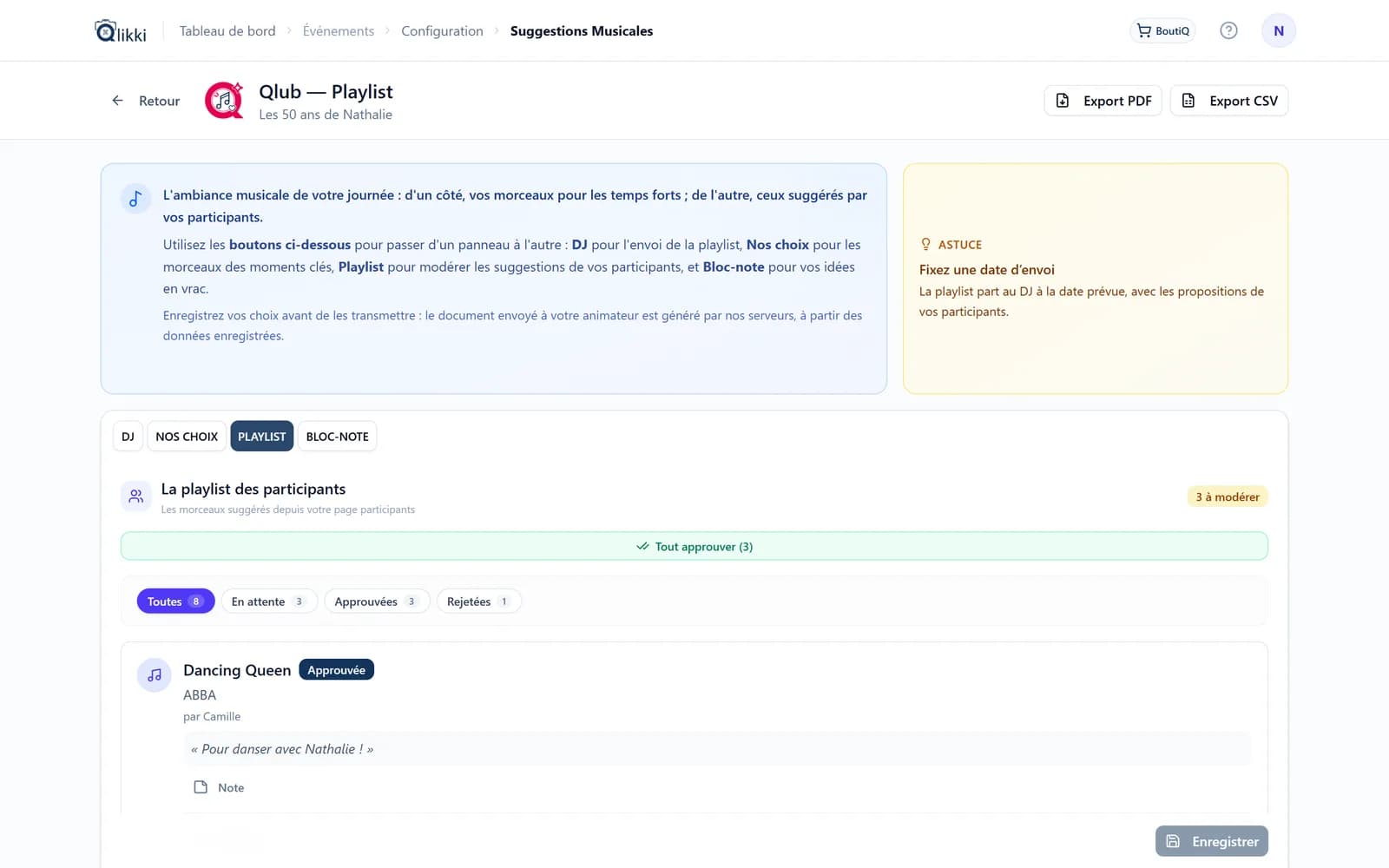Filter suggestions by En attente
This screenshot has height=868, width=1389.
coord(269,602)
